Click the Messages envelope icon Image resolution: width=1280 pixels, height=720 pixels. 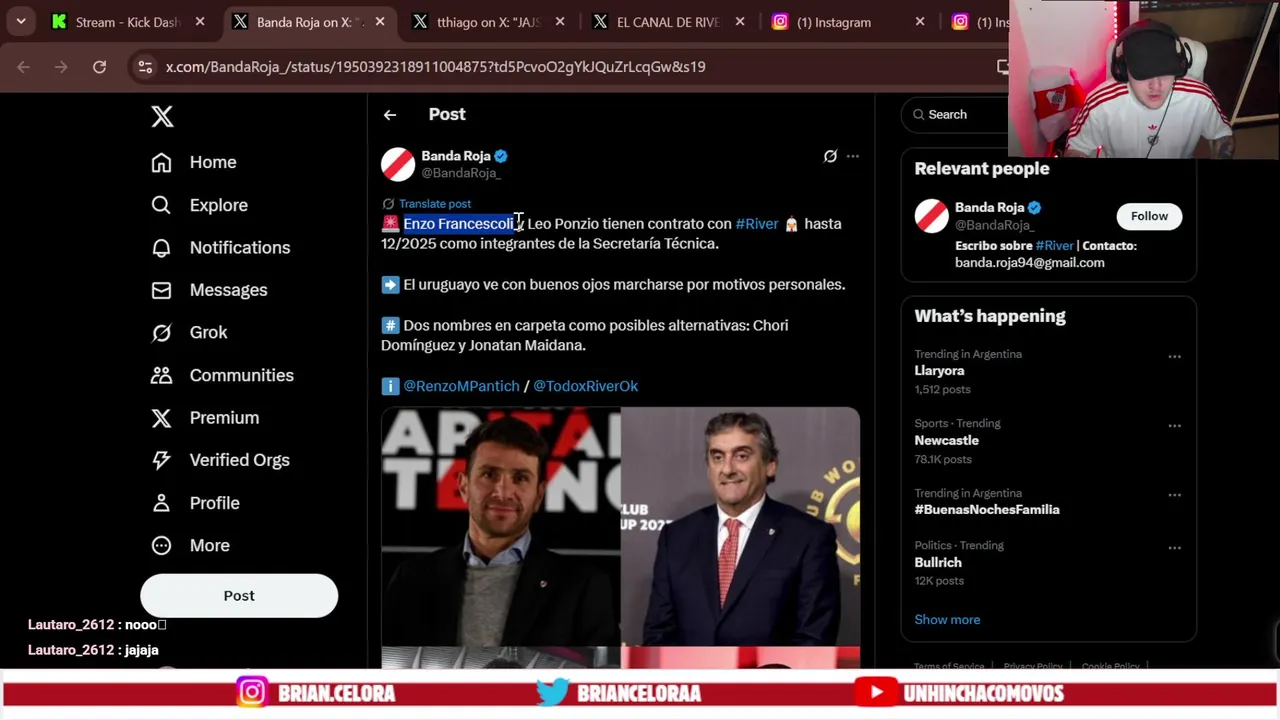(x=161, y=290)
